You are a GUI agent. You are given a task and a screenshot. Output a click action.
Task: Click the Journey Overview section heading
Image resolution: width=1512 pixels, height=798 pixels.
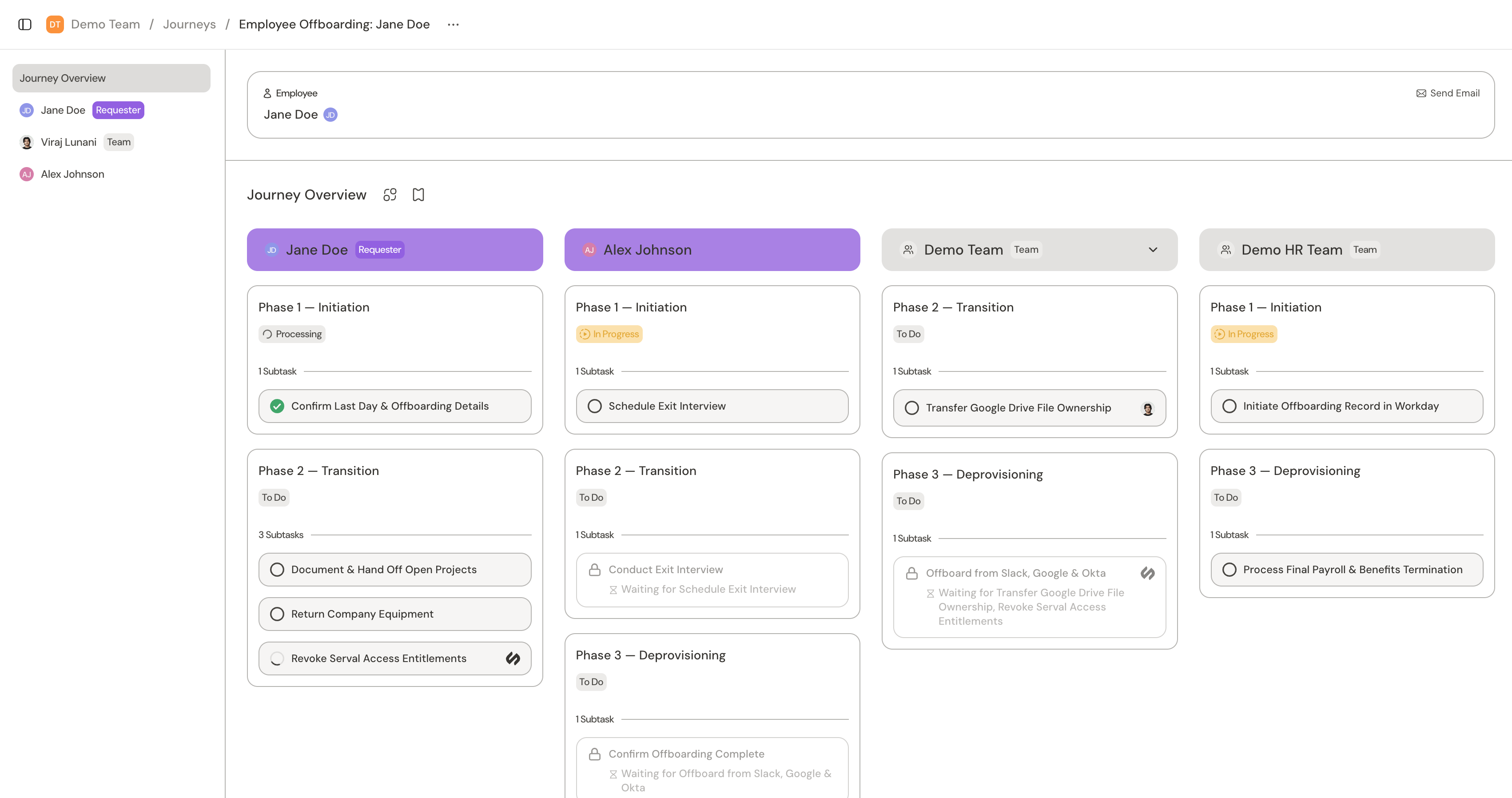[x=306, y=195]
